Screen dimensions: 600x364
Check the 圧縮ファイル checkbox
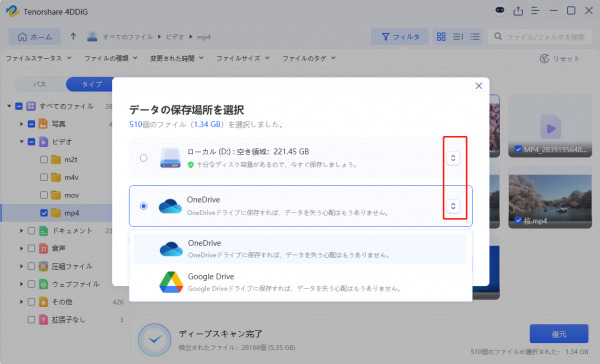(x=31, y=266)
